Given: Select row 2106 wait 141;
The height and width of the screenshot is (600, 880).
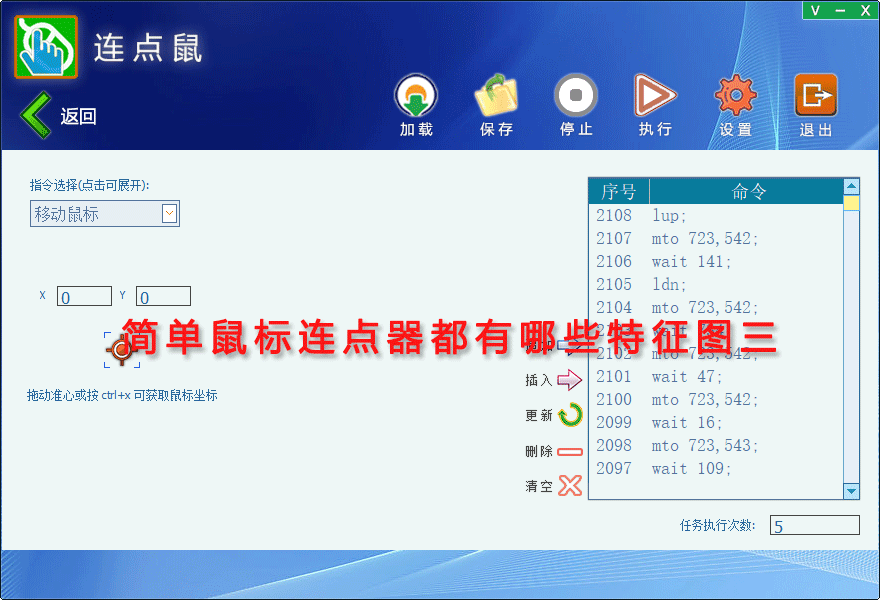Looking at the screenshot, I should point(716,262).
